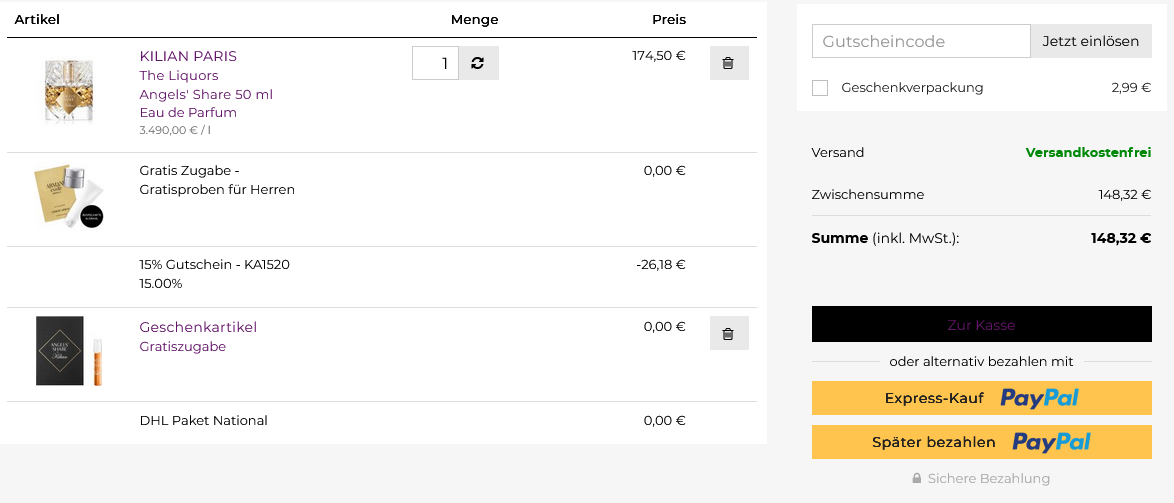Pay using Express-Kauf PayPal button

pos(981,398)
